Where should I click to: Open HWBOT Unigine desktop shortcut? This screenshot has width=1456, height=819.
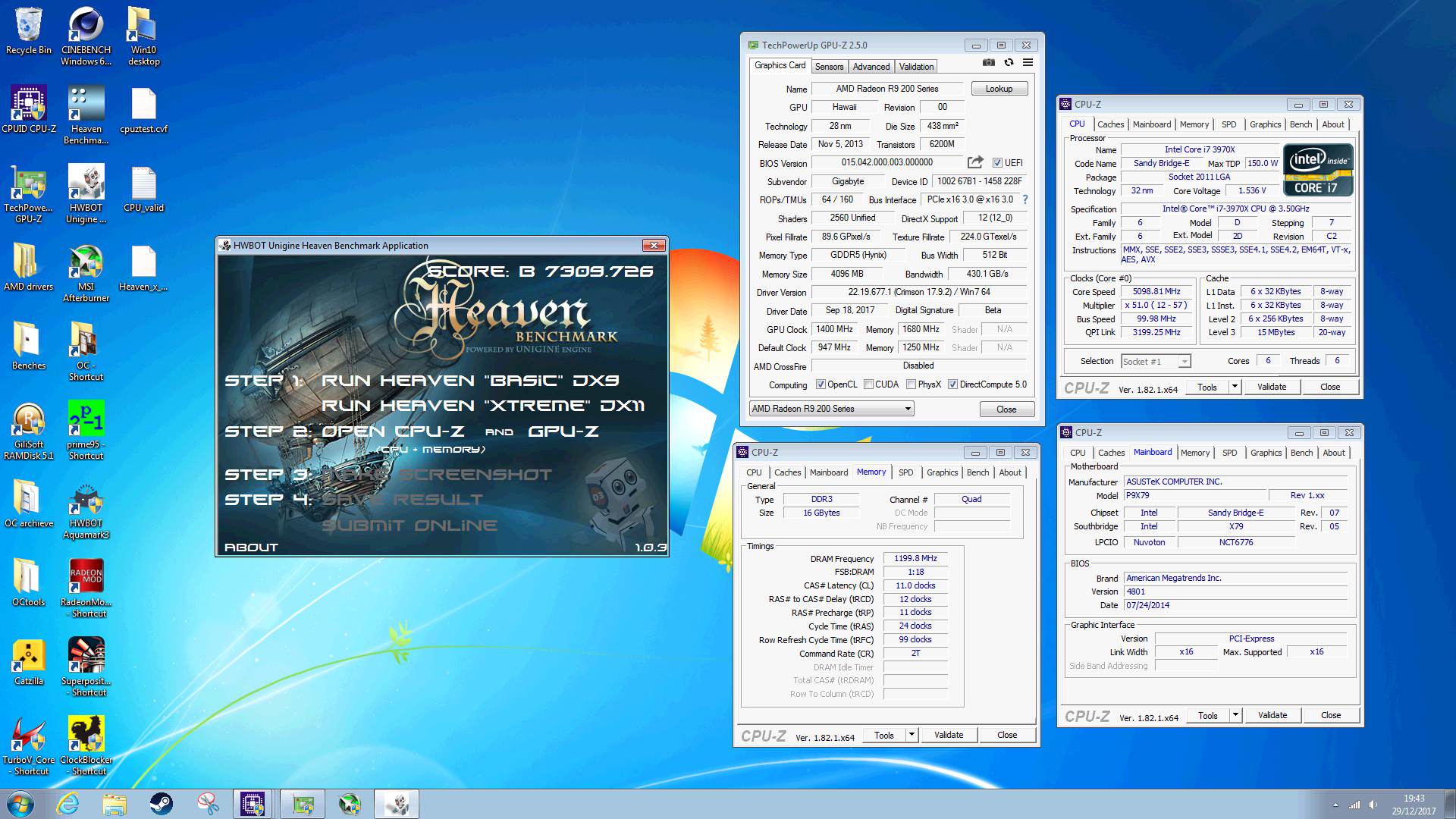coord(86,194)
